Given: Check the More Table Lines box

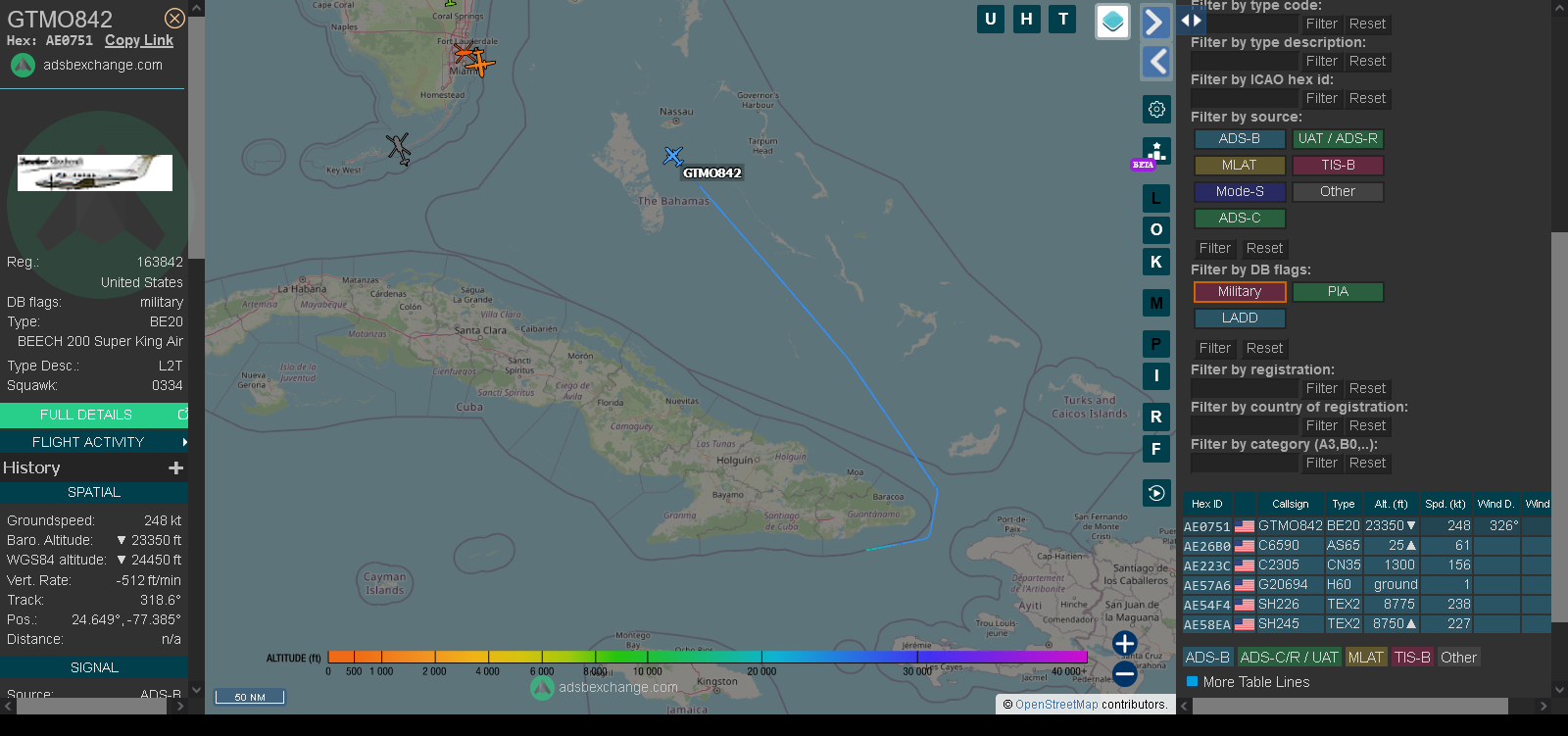Looking at the screenshot, I should (1193, 681).
